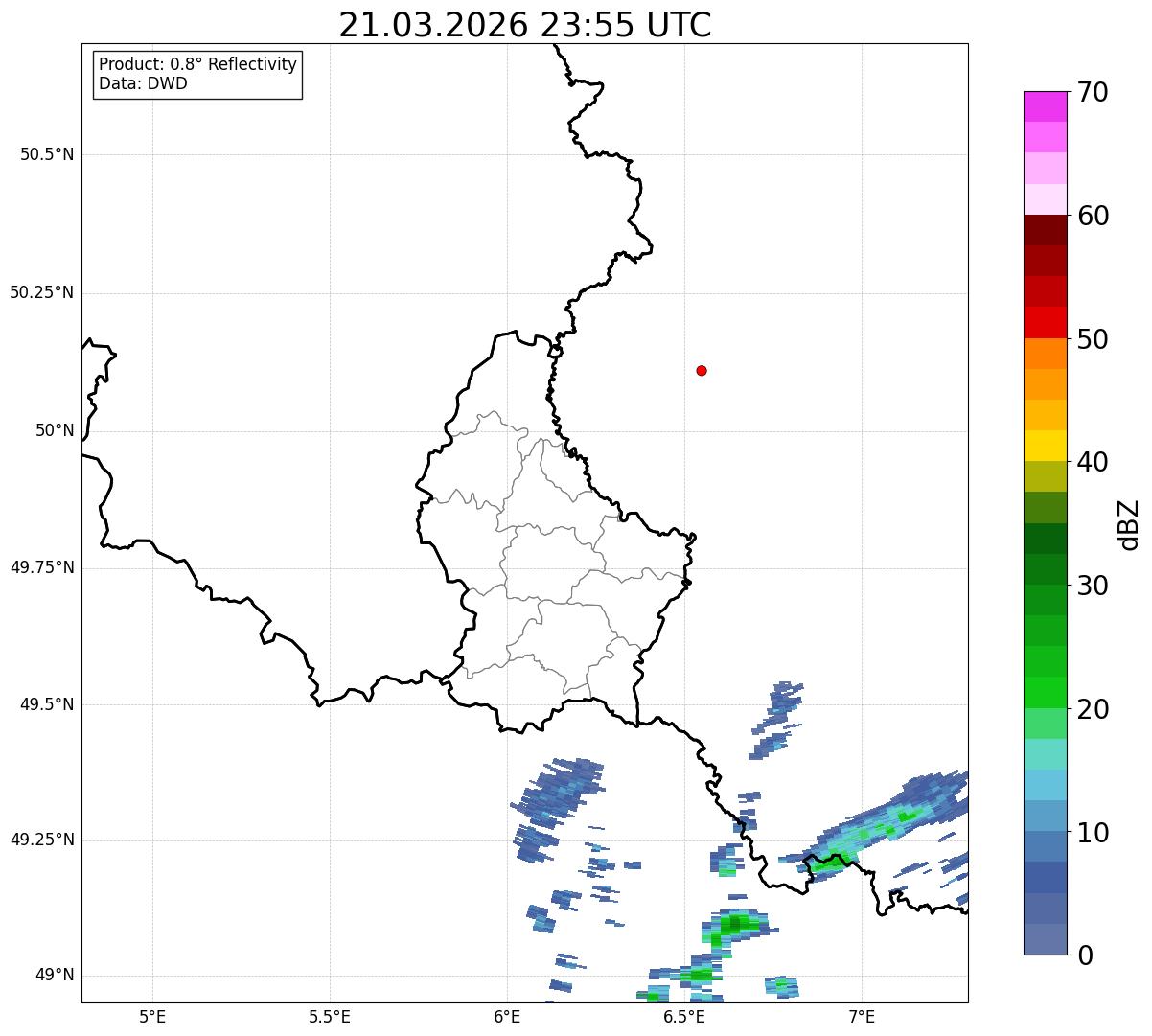
Task: Click the colorbar tick label 0
Action: (x=1084, y=955)
